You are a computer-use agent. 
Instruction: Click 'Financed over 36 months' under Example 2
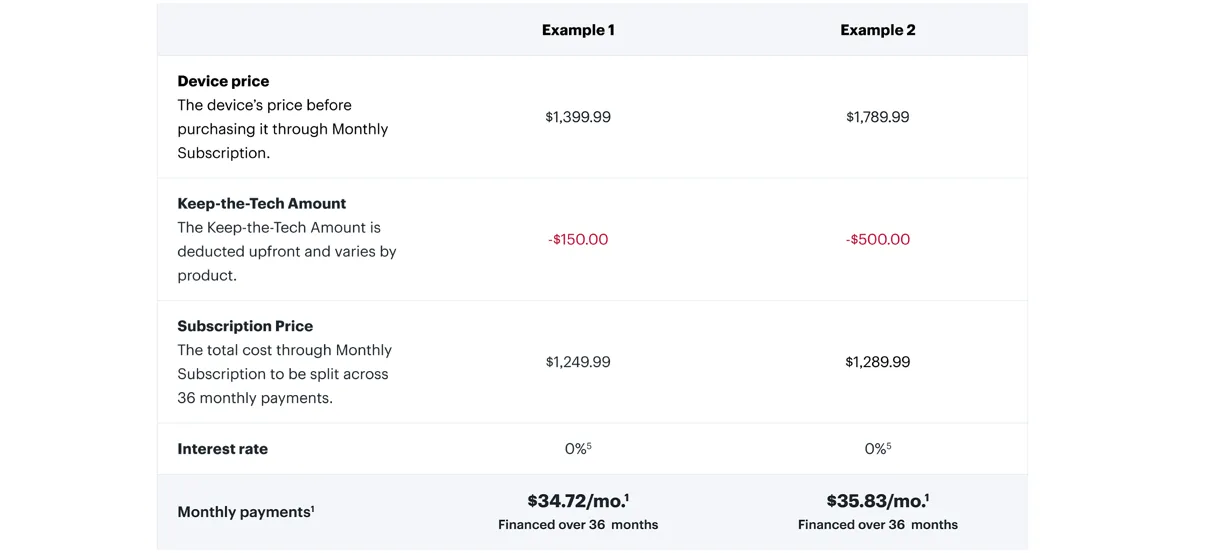click(x=878, y=525)
